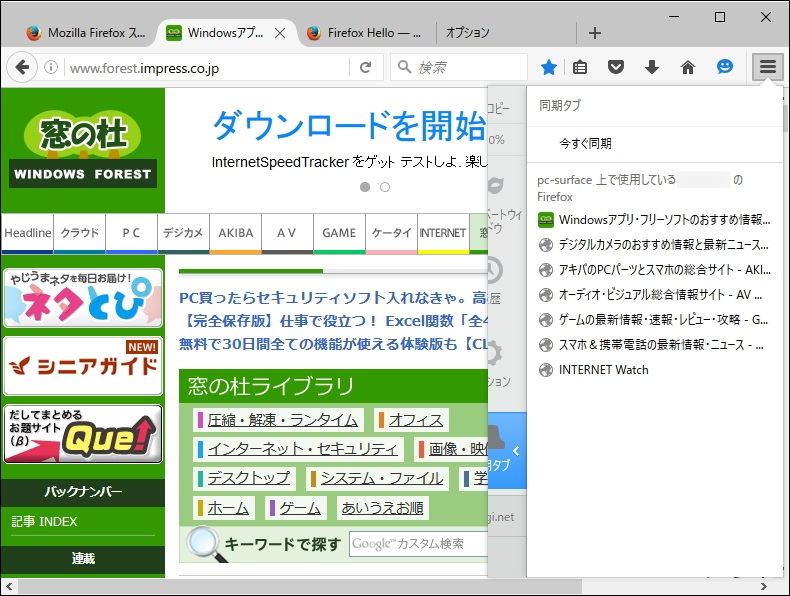790x596 pixels.
Task: Select the AKIBA navigation tab
Action: (x=235, y=233)
